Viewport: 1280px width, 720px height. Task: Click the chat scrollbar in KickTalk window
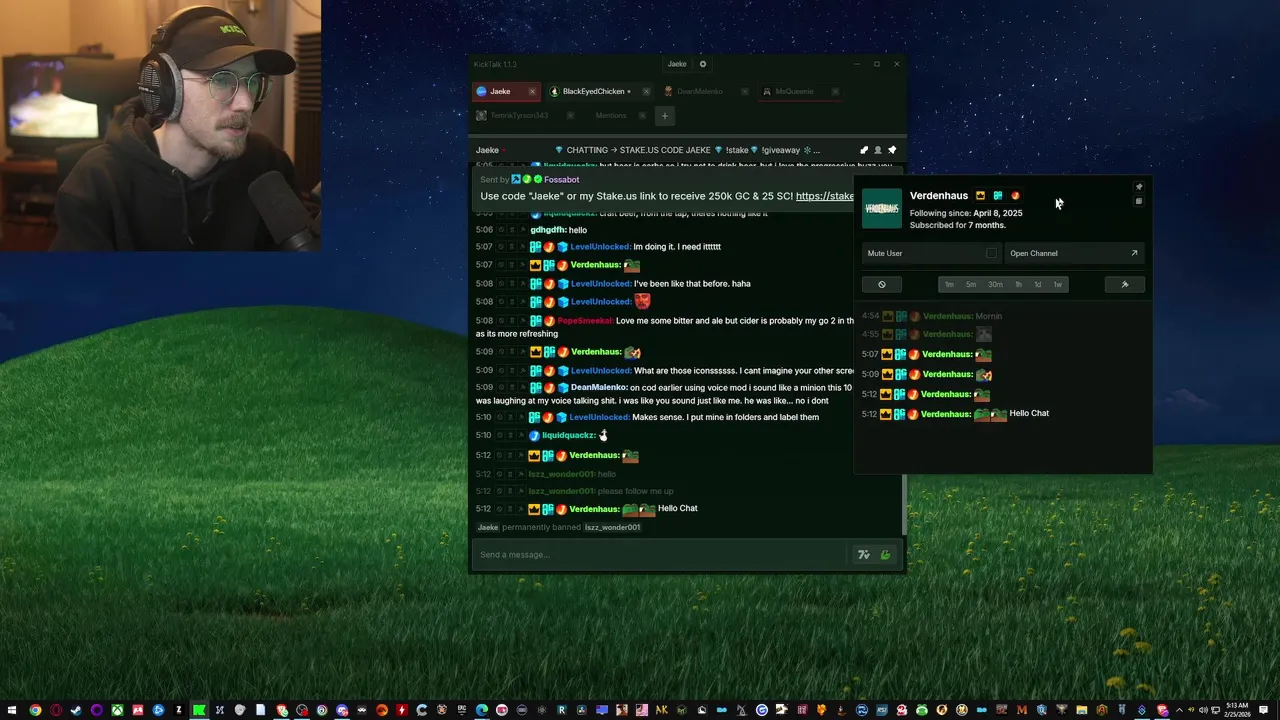tap(905, 505)
